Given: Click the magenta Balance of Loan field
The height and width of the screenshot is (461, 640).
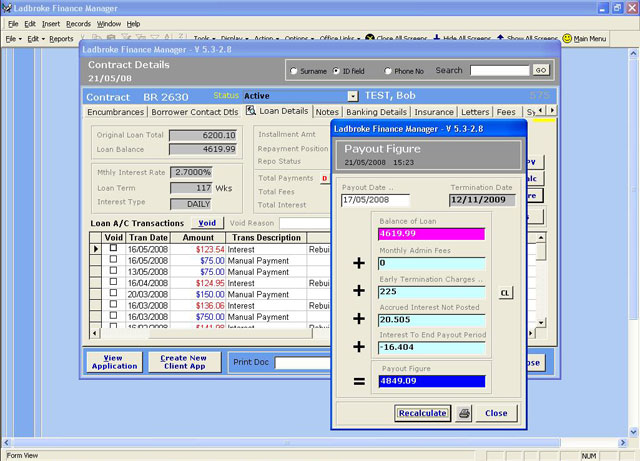Looking at the screenshot, I should click(431, 234).
